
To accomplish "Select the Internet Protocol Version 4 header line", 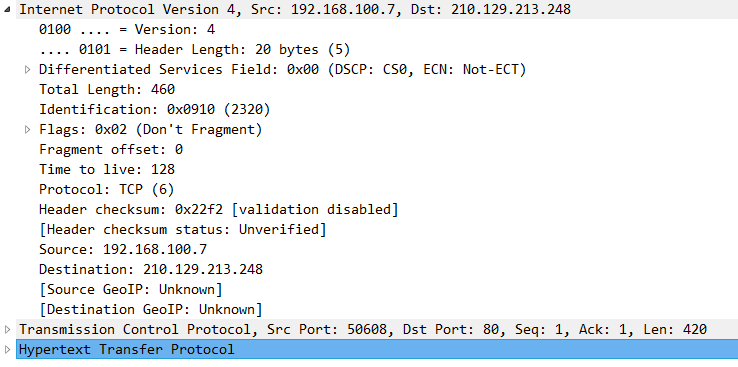I will point(295,9).
